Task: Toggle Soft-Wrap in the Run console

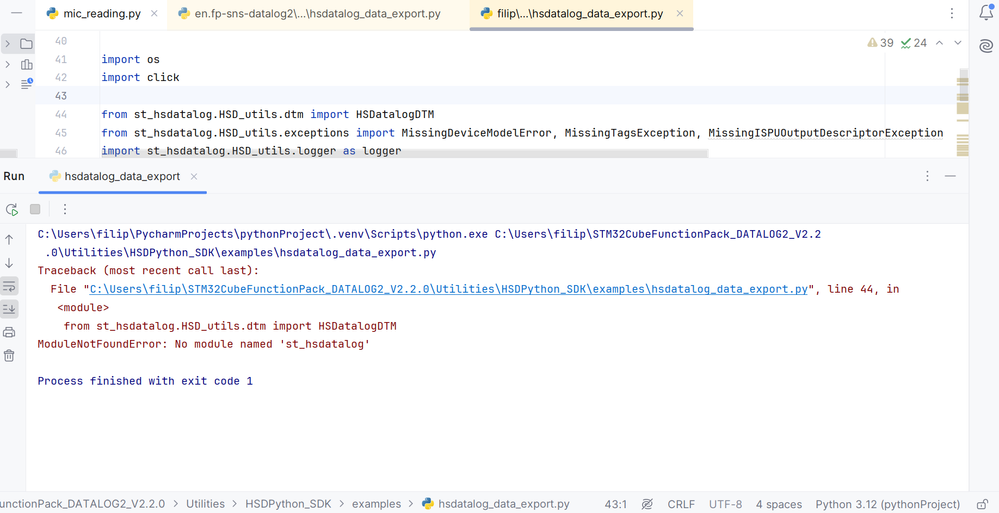Action: [x=10, y=286]
